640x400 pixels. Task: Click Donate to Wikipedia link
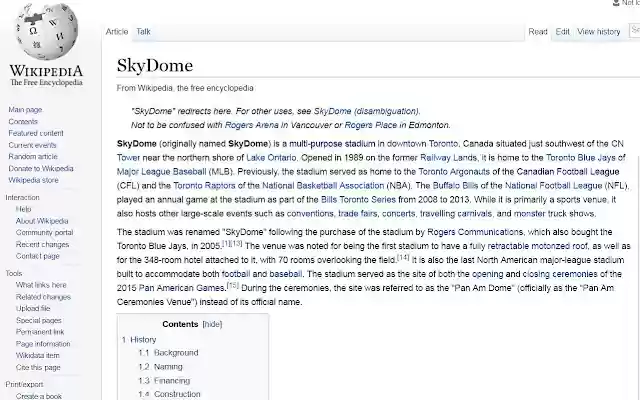tap(41, 168)
